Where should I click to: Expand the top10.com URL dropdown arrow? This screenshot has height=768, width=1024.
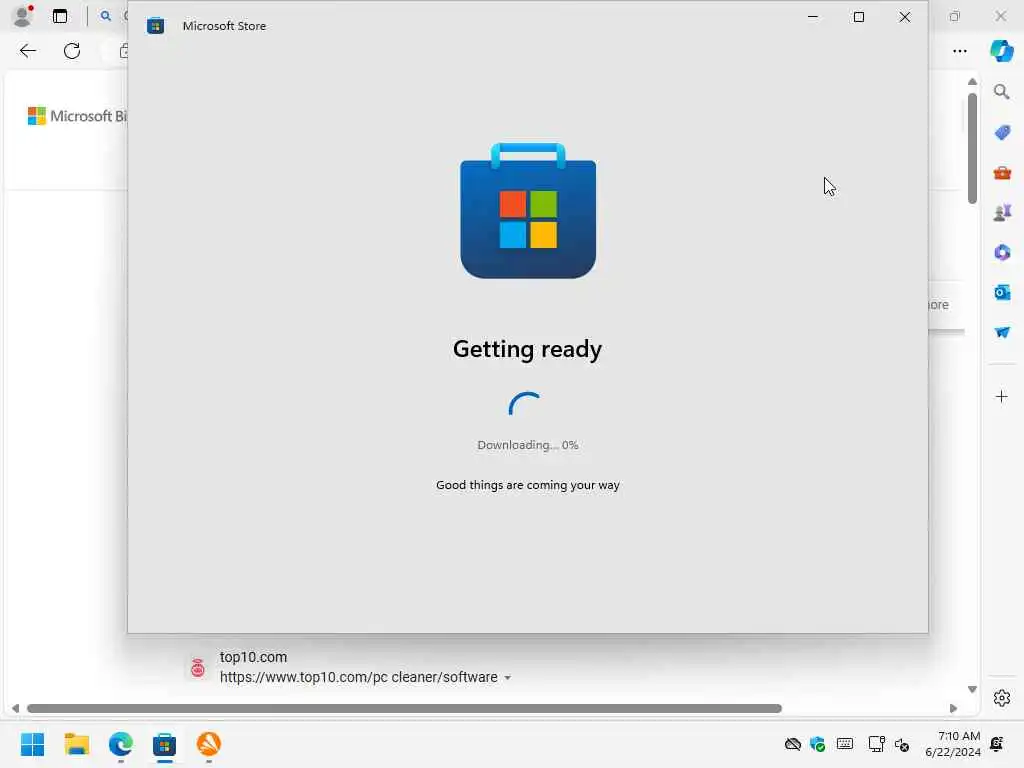click(507, 678)
